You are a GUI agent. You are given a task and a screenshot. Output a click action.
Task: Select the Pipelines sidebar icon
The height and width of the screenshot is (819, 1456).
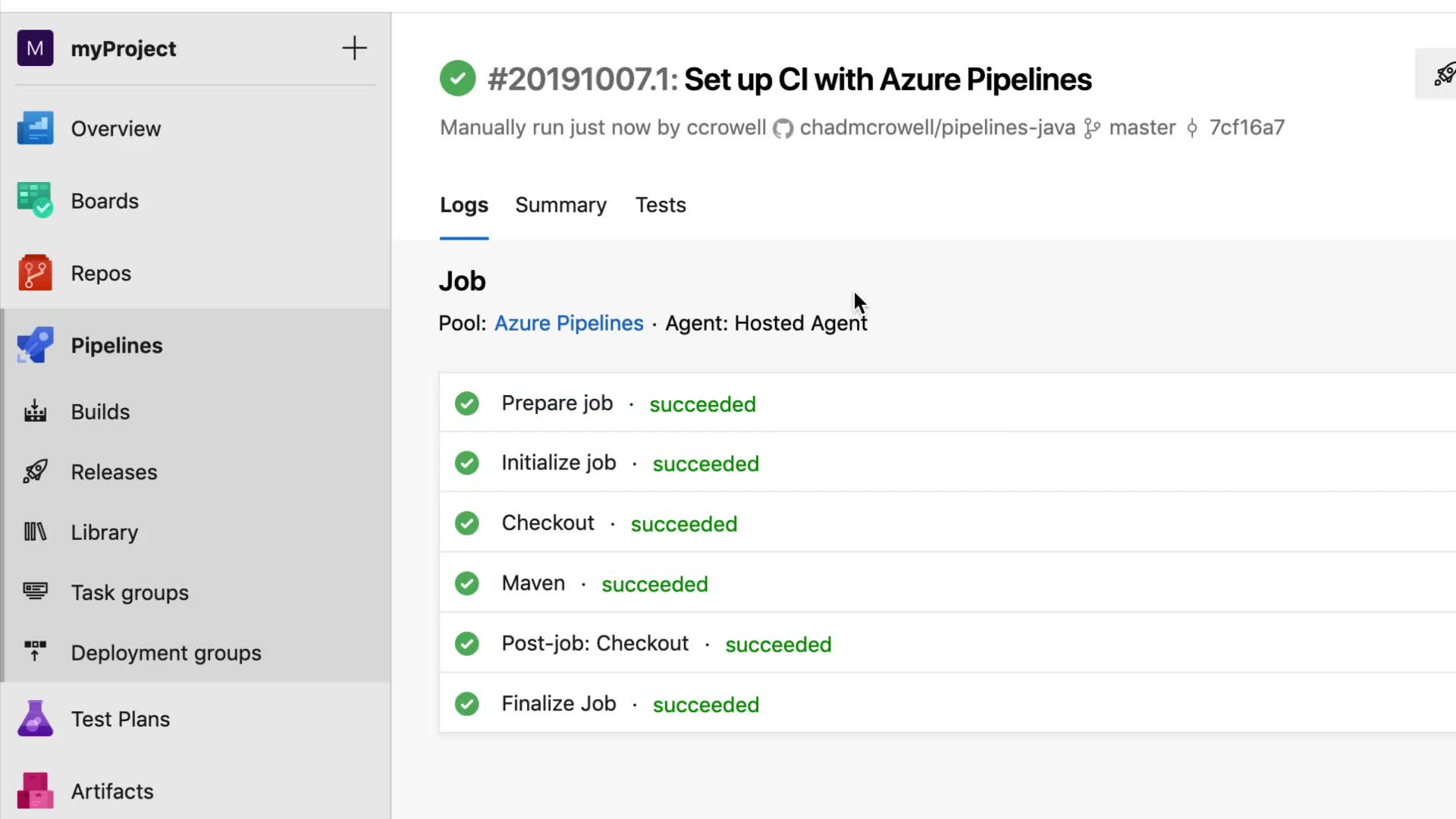point(35,345)
